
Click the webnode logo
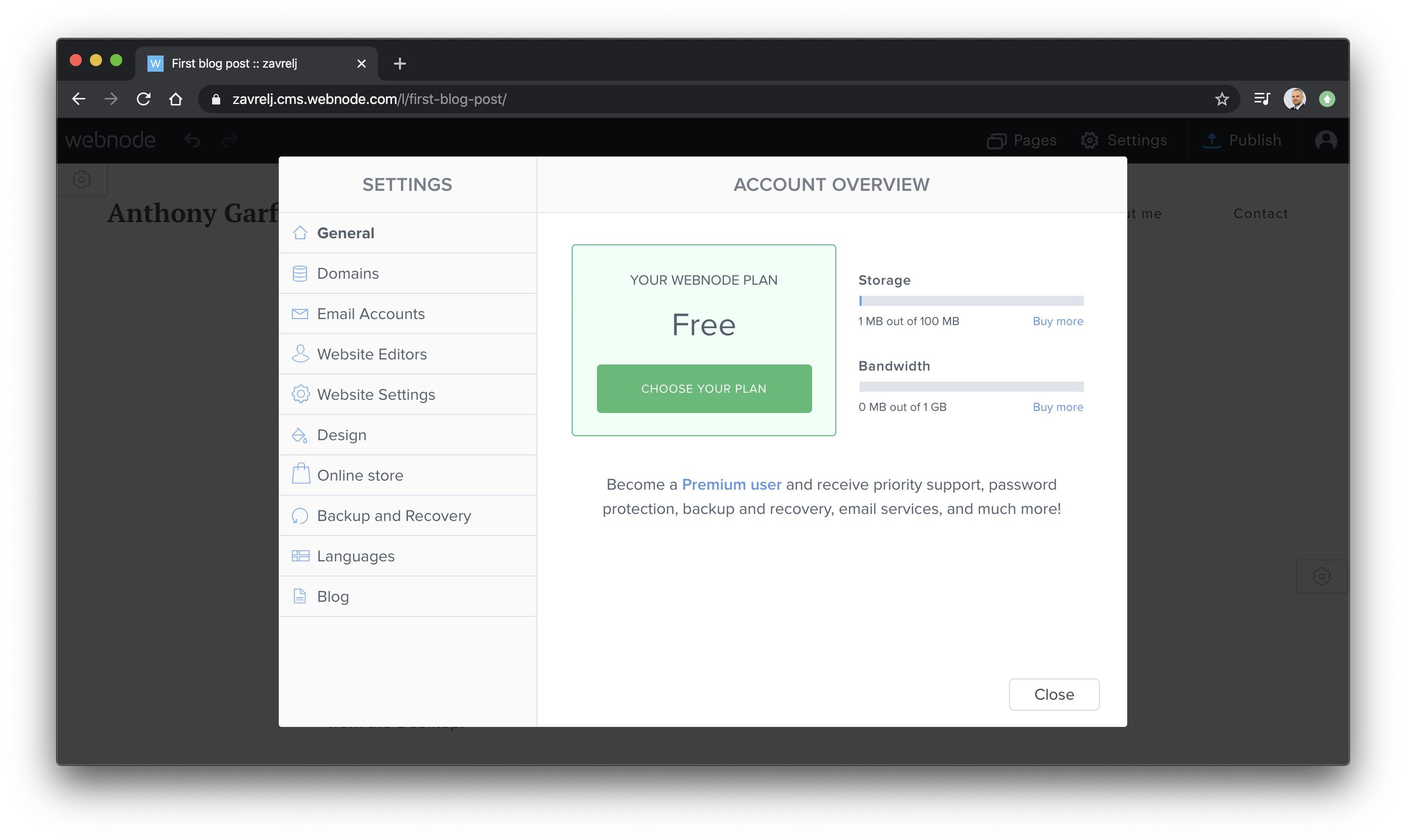pyautogui.click(x=110, y=140)
